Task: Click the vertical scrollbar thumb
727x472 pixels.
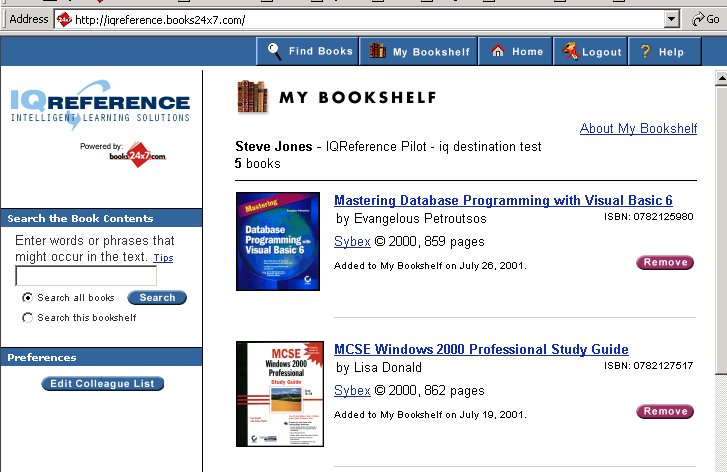Action: point(721,230)
